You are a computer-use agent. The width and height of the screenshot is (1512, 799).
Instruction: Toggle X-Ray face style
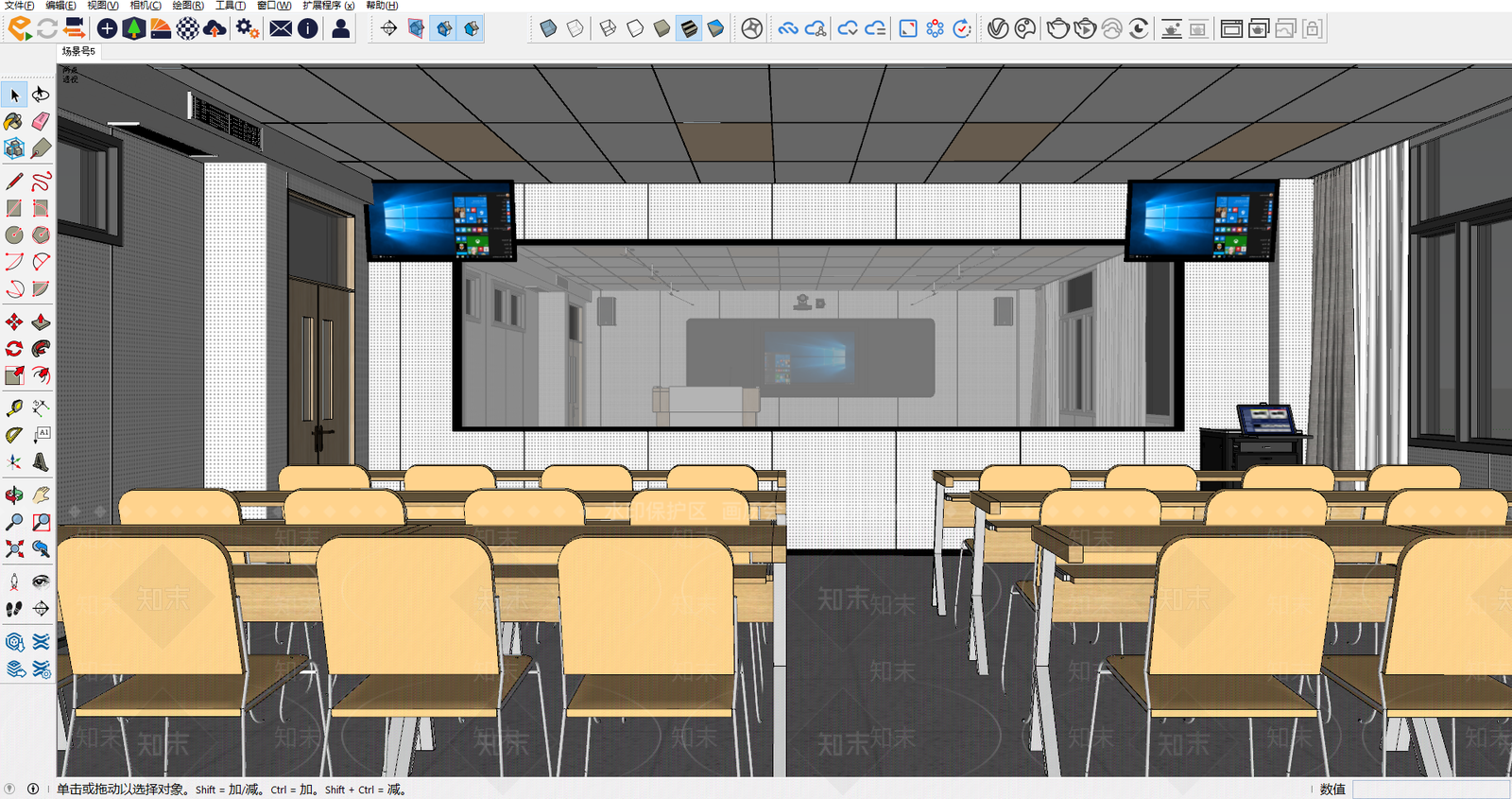(548, 28)
